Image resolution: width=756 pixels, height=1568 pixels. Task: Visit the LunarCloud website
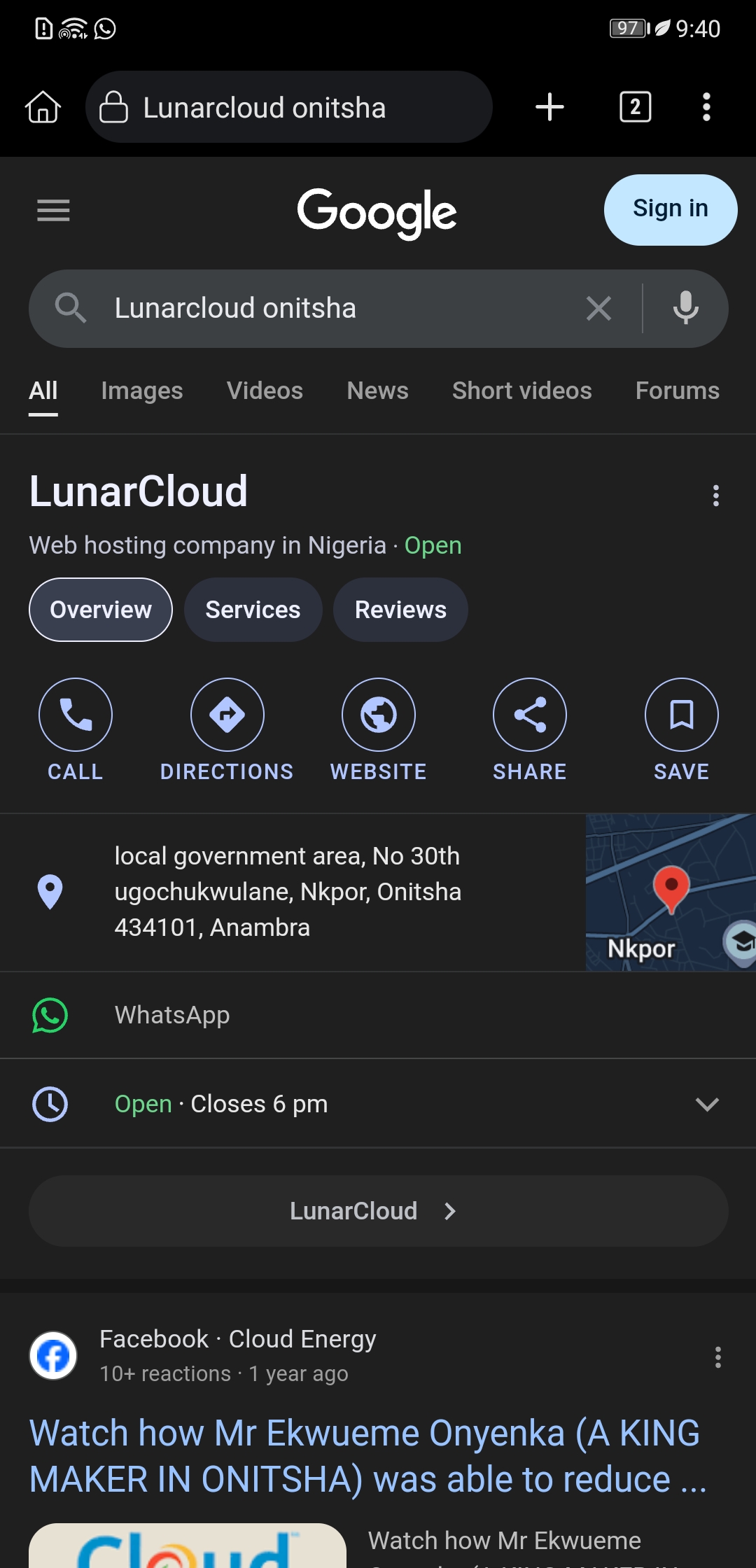click(379, 715)
